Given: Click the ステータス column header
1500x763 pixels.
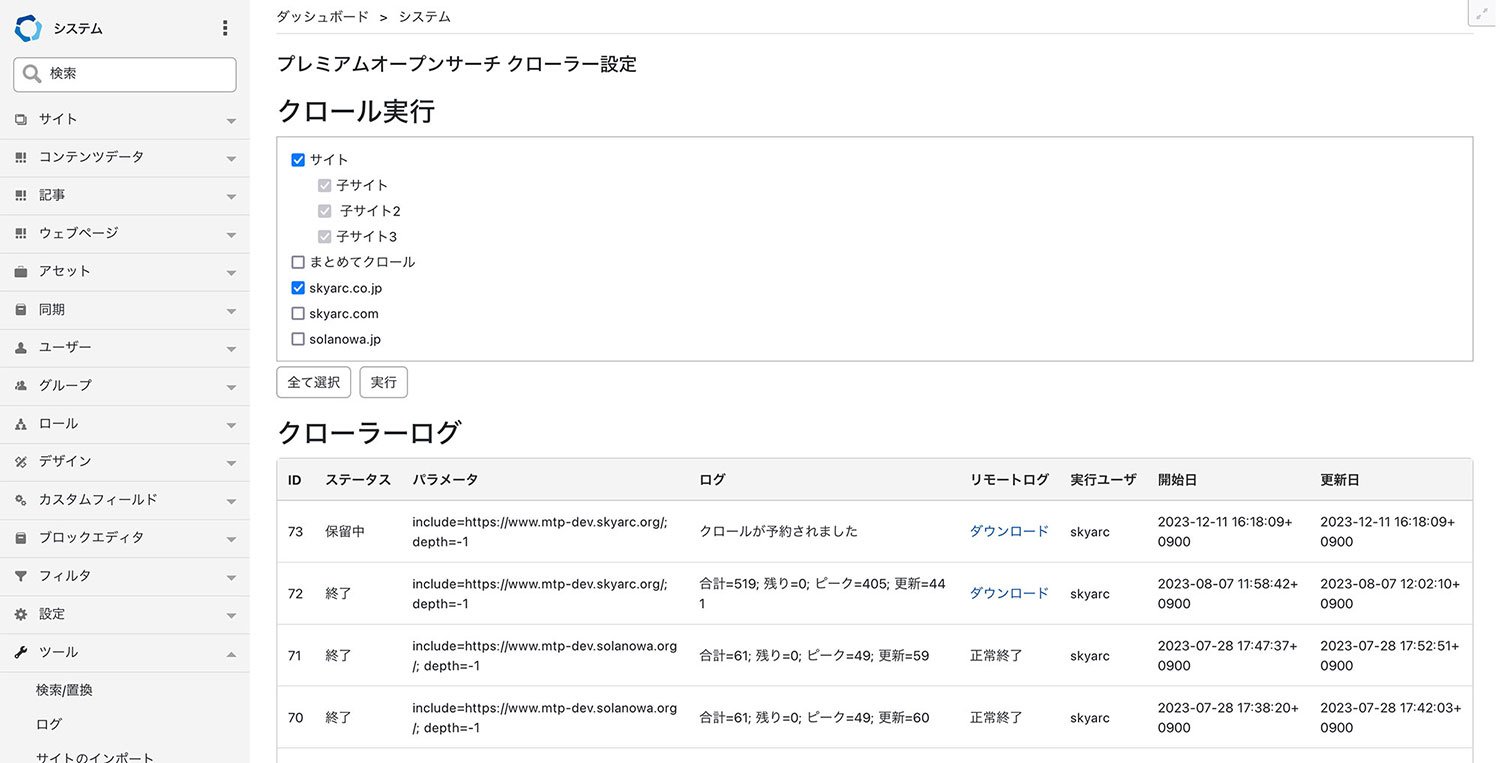Looking at the screenshot, I should (x=358, y=480).
